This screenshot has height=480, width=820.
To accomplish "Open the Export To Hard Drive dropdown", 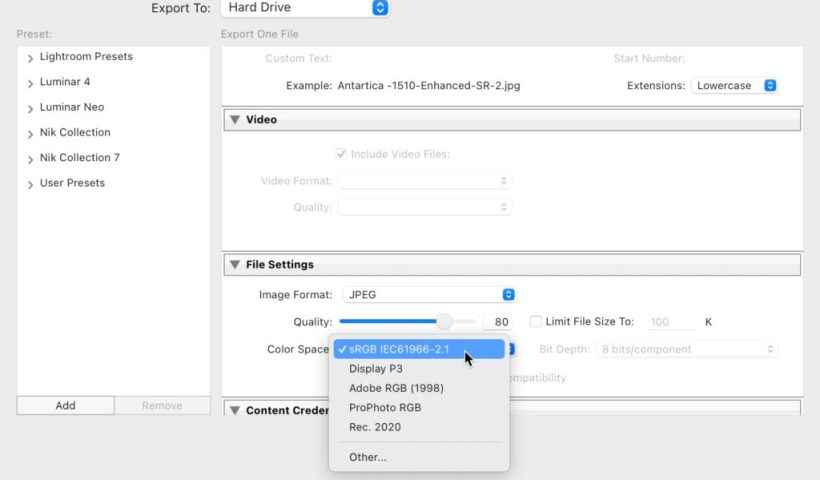I will [303, 8].
